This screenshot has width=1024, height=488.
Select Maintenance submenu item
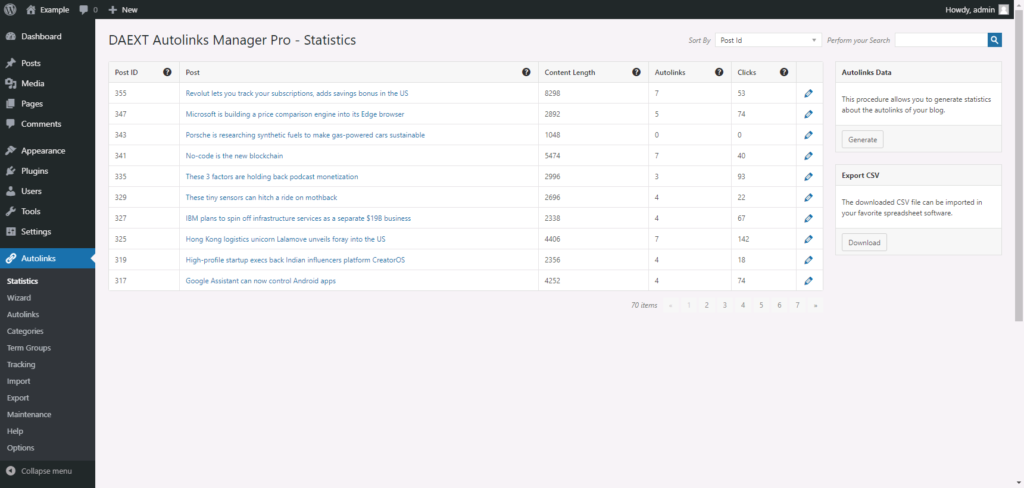[29, 415]
